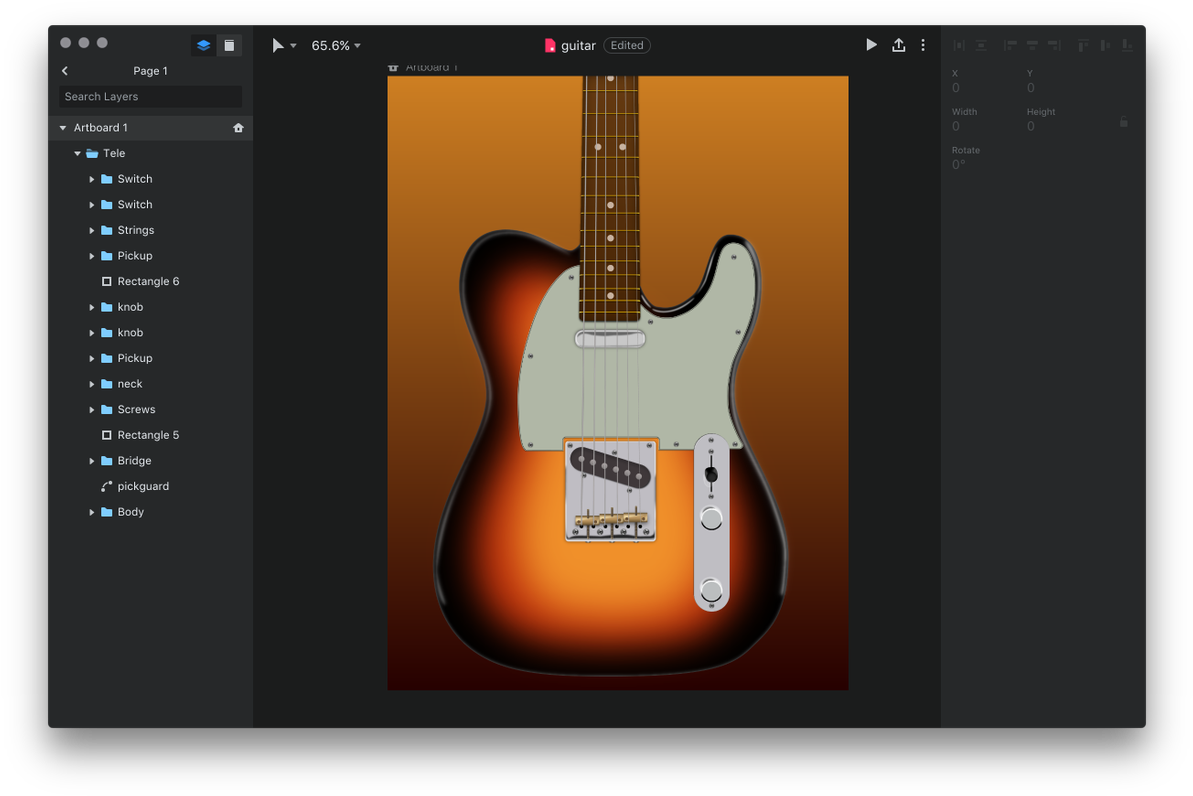Click the distribute horizontally icon
1193x796 pixels.
(x=958, y=45)
